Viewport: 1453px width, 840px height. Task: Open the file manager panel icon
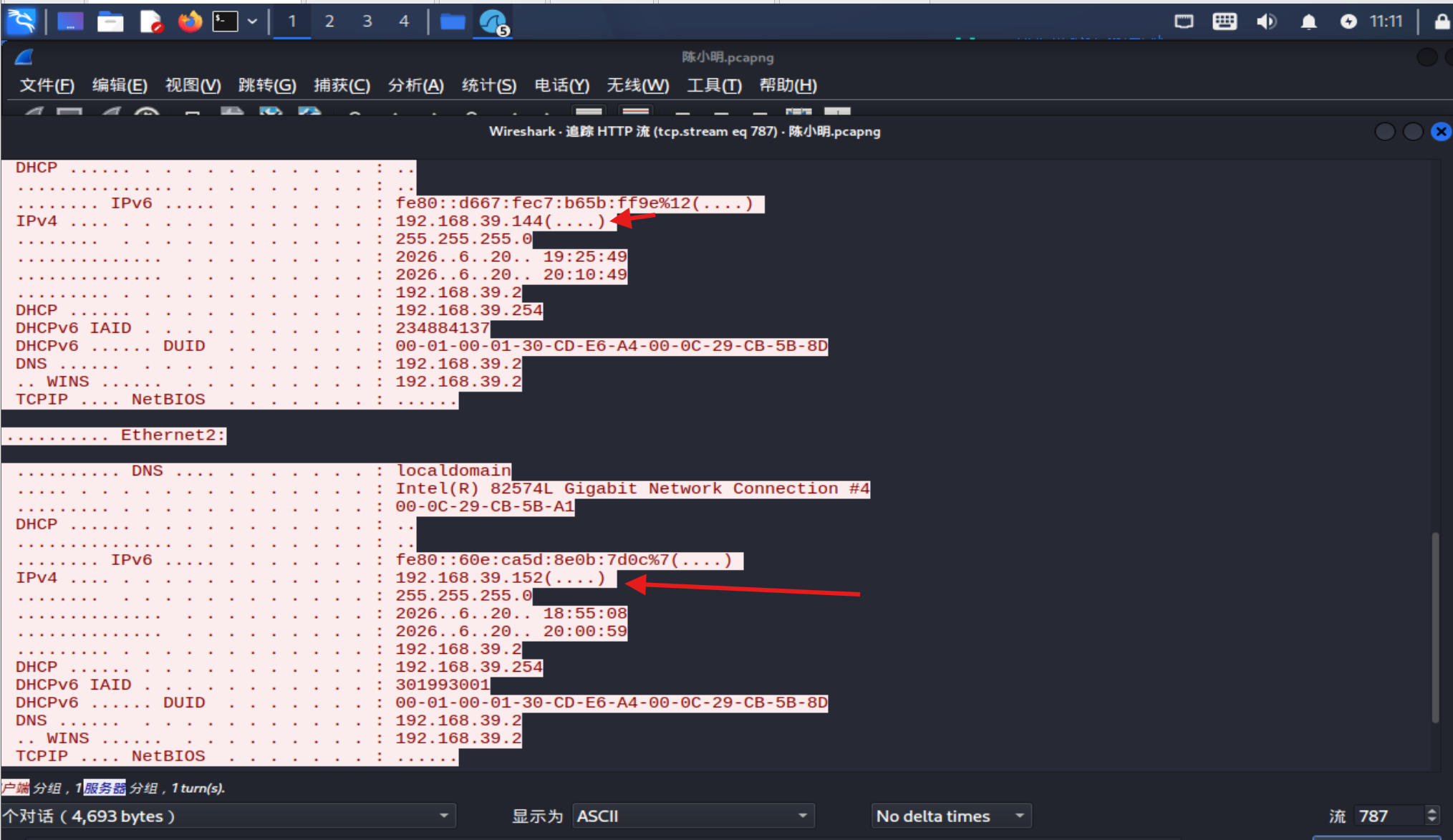110,21
